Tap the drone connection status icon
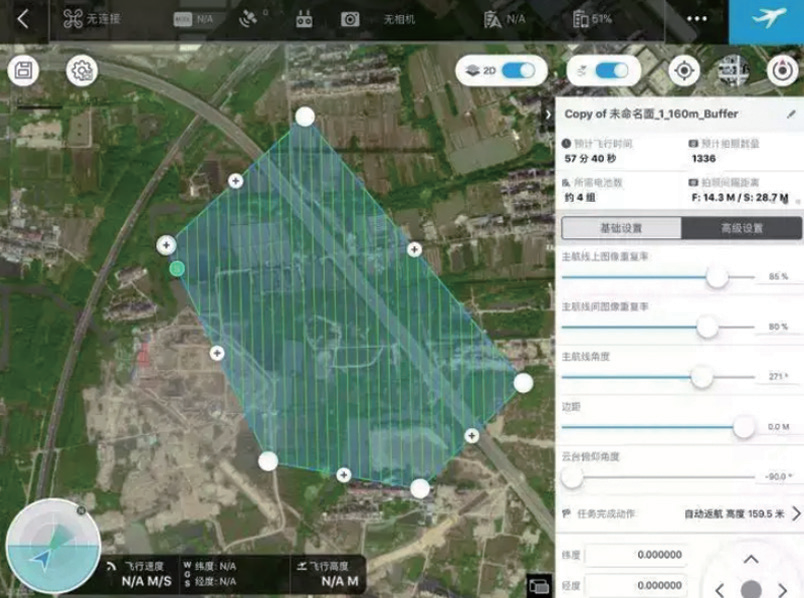The height and width of the screenshot is (598, 804). pyautogui.click(x=73, y=19)
